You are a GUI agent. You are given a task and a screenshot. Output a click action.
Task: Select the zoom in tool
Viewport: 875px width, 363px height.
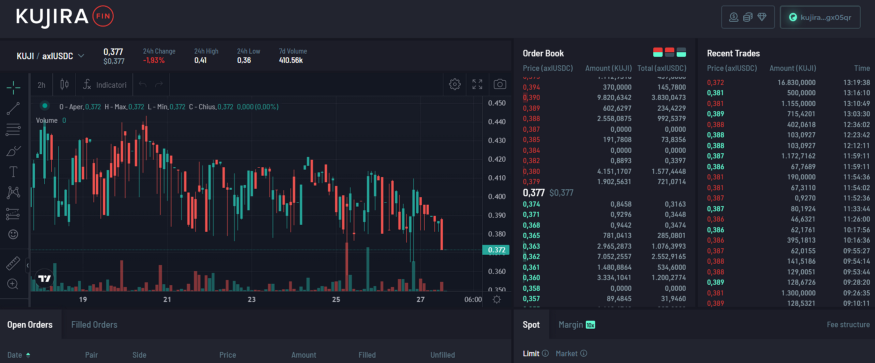click(x=13, y=284)
